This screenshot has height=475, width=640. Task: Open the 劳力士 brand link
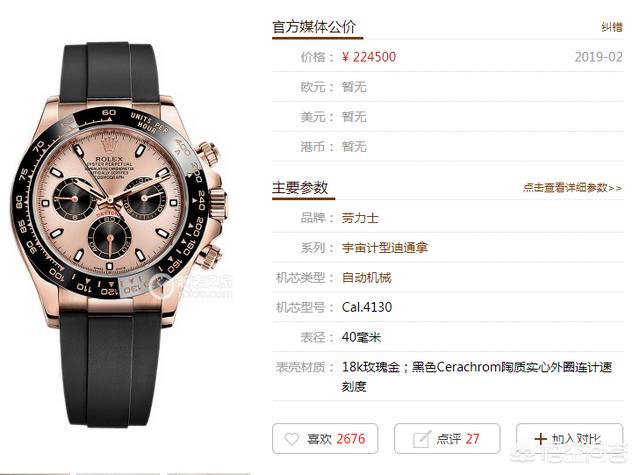click(x=360, y=218)
